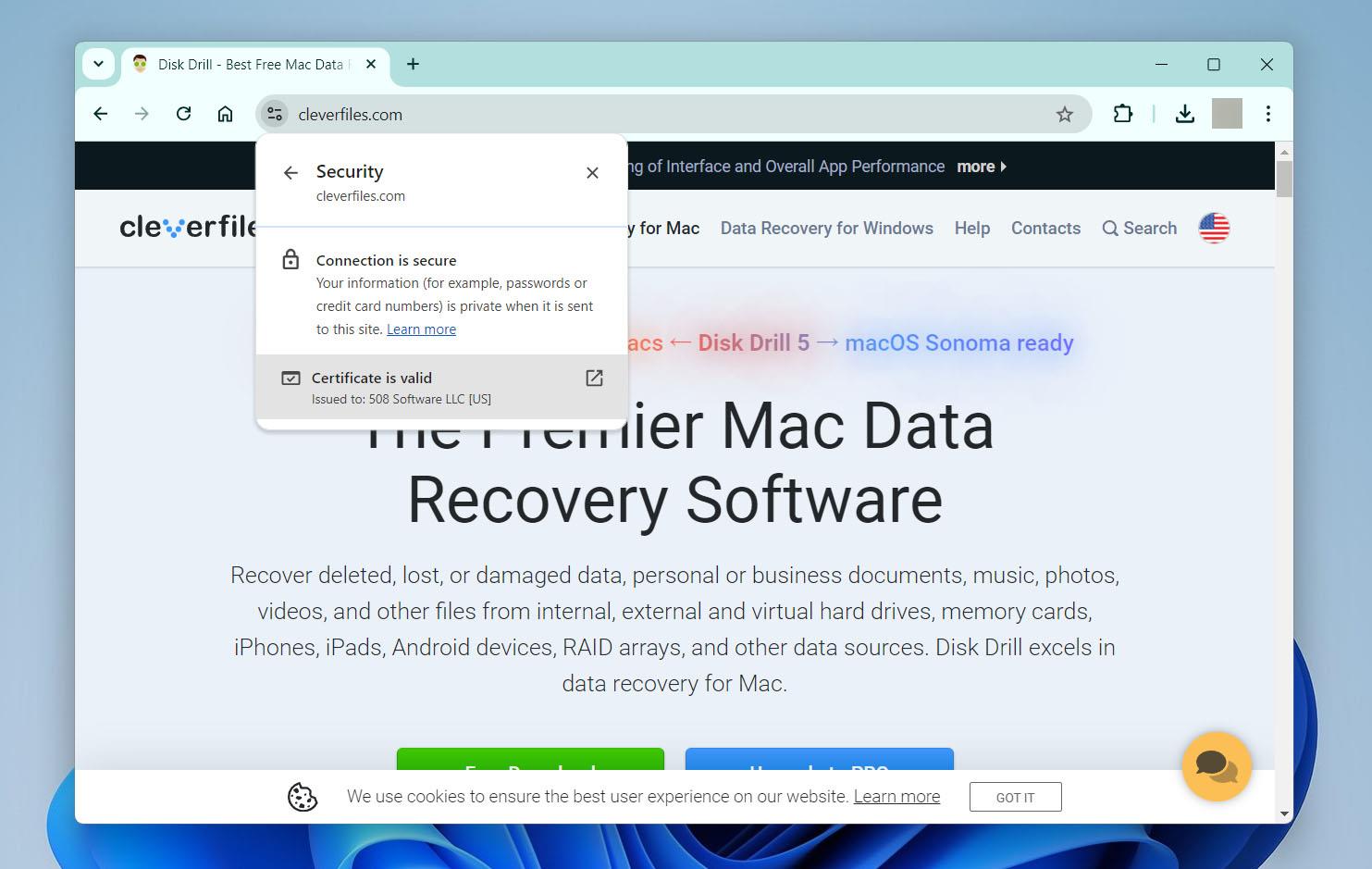This screenshot has height=869, width=1372.
Task: Expand the banner's more link
Action: (x=981, y=167)
